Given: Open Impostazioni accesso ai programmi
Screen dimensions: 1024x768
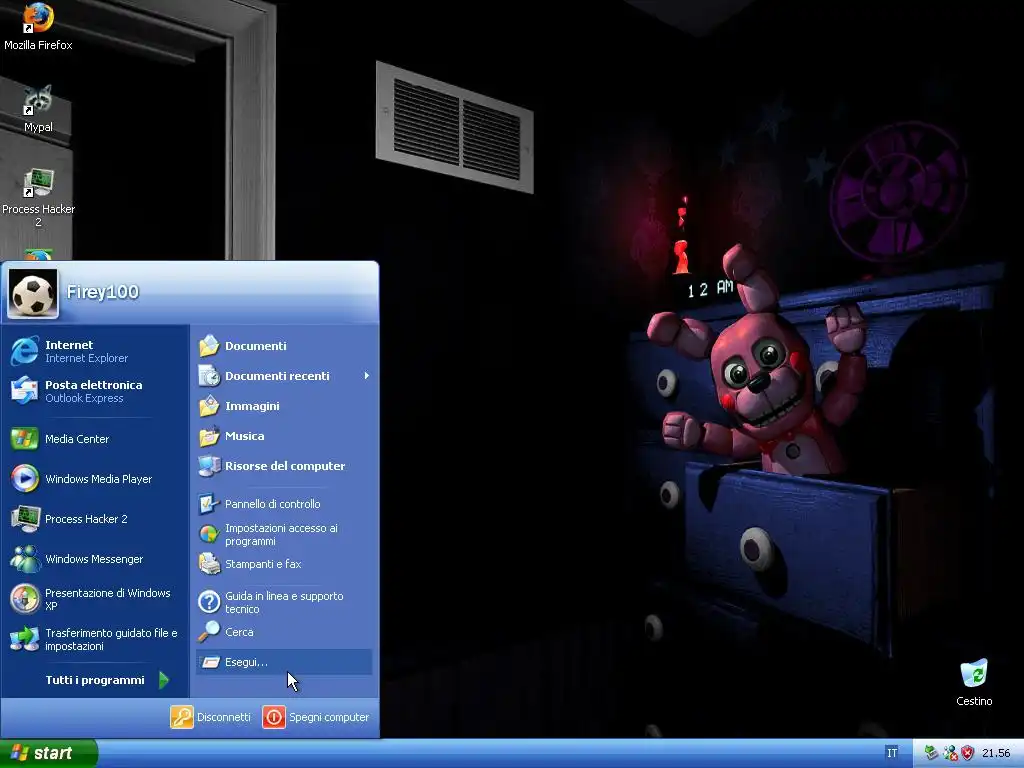Looking at the screenshot, I should [284, 534].
